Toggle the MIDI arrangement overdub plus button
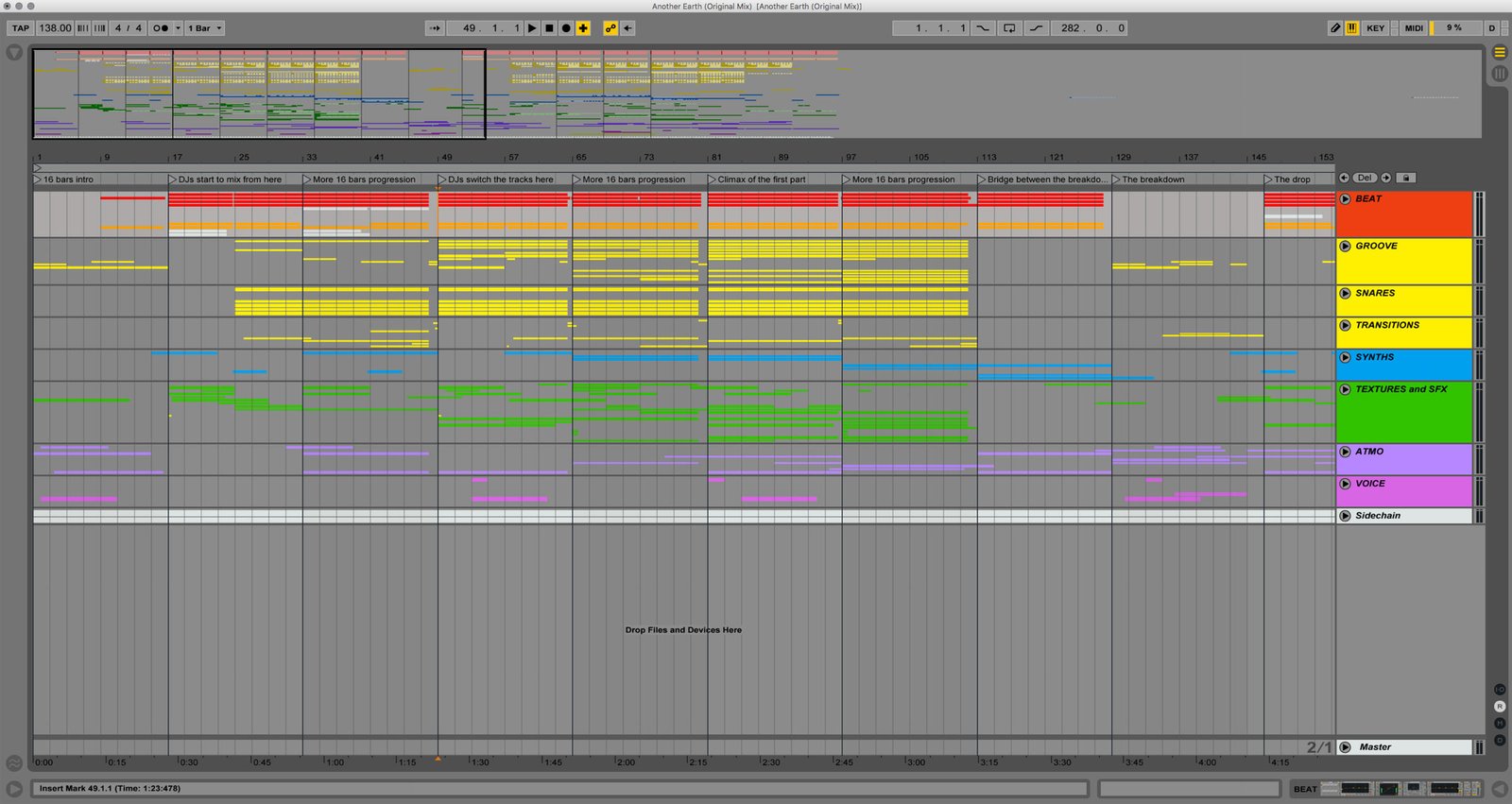1512x804 pixels. (583, 28)
